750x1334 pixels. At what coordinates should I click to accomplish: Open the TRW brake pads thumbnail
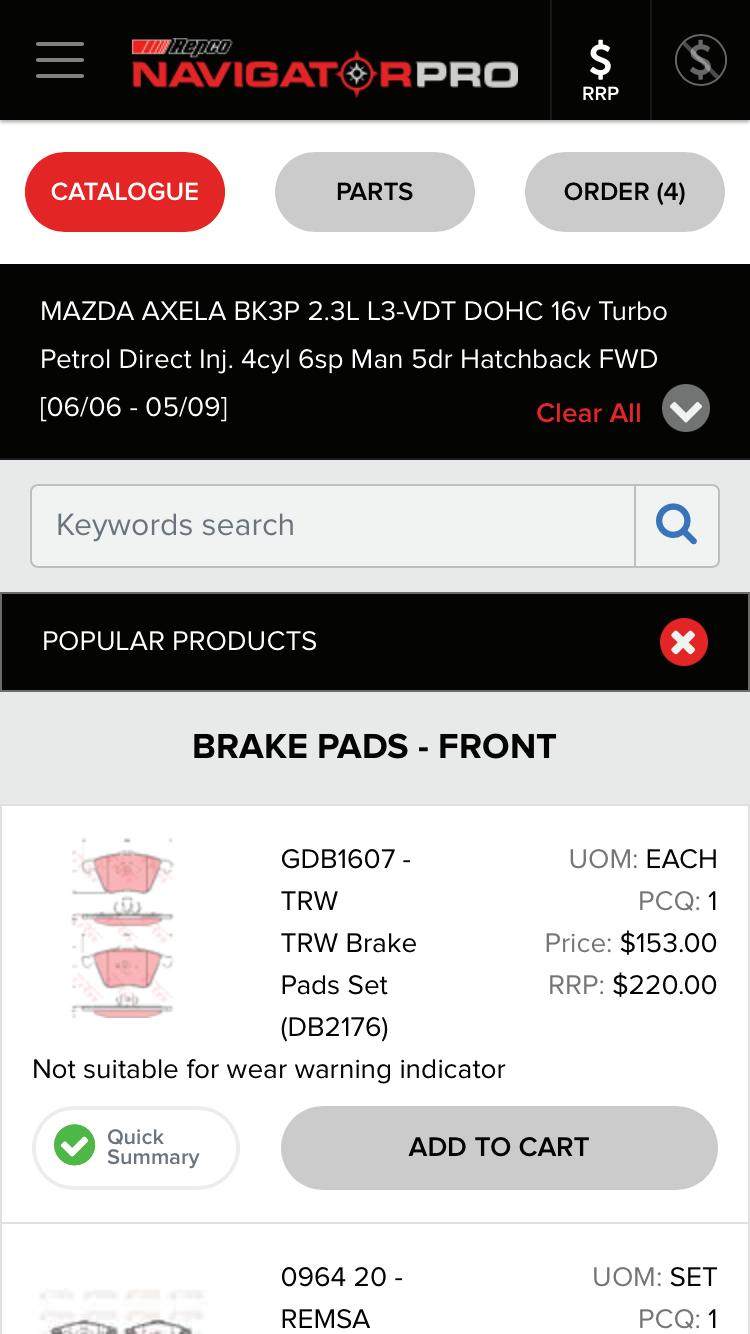coord(122,928)
